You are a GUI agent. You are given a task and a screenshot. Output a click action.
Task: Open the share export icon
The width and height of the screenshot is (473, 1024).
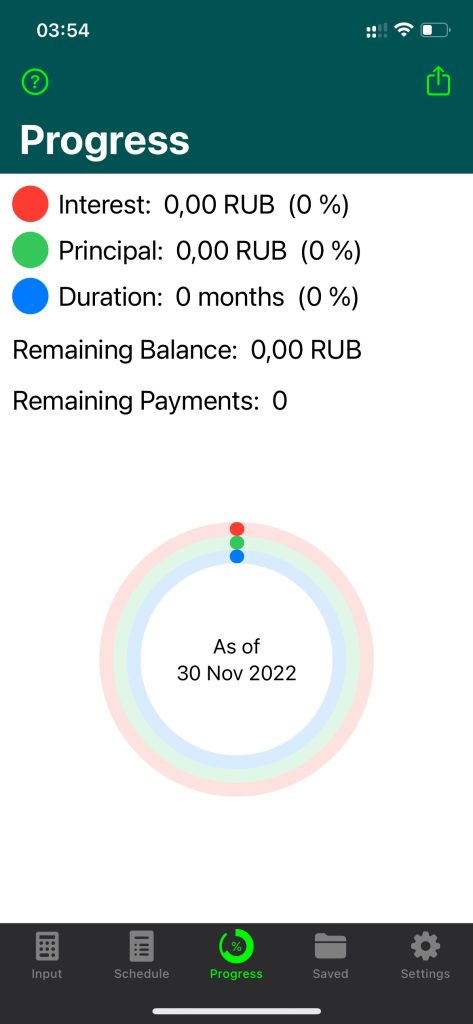click(438, 82)
